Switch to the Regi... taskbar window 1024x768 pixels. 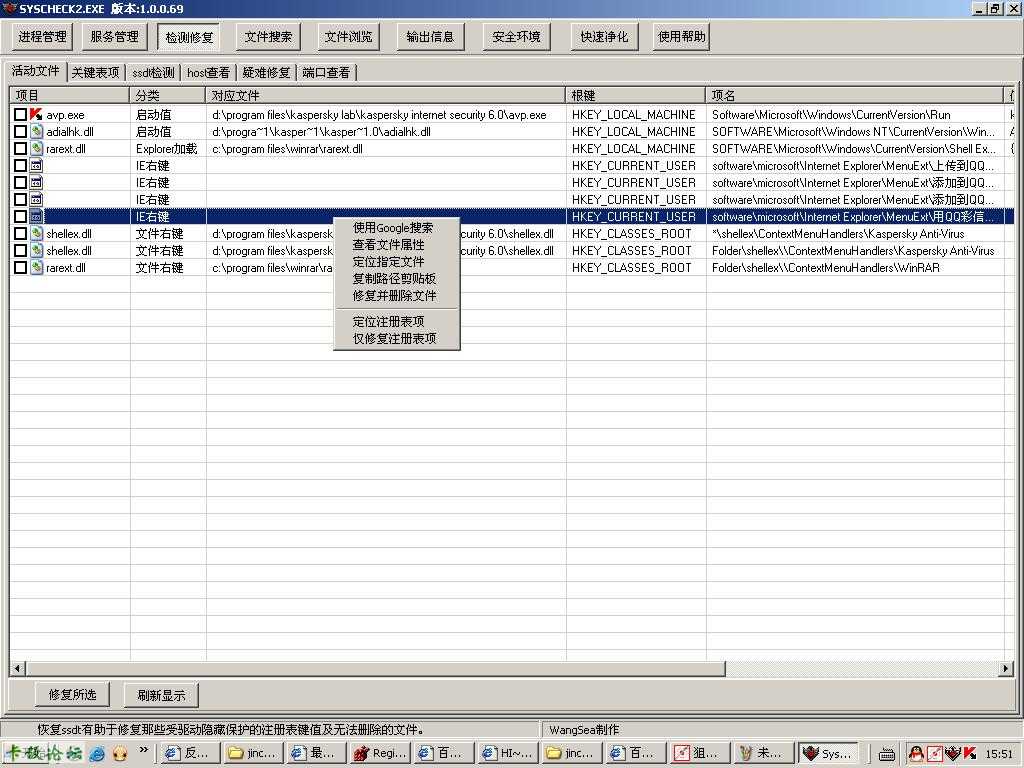point(379,753)
